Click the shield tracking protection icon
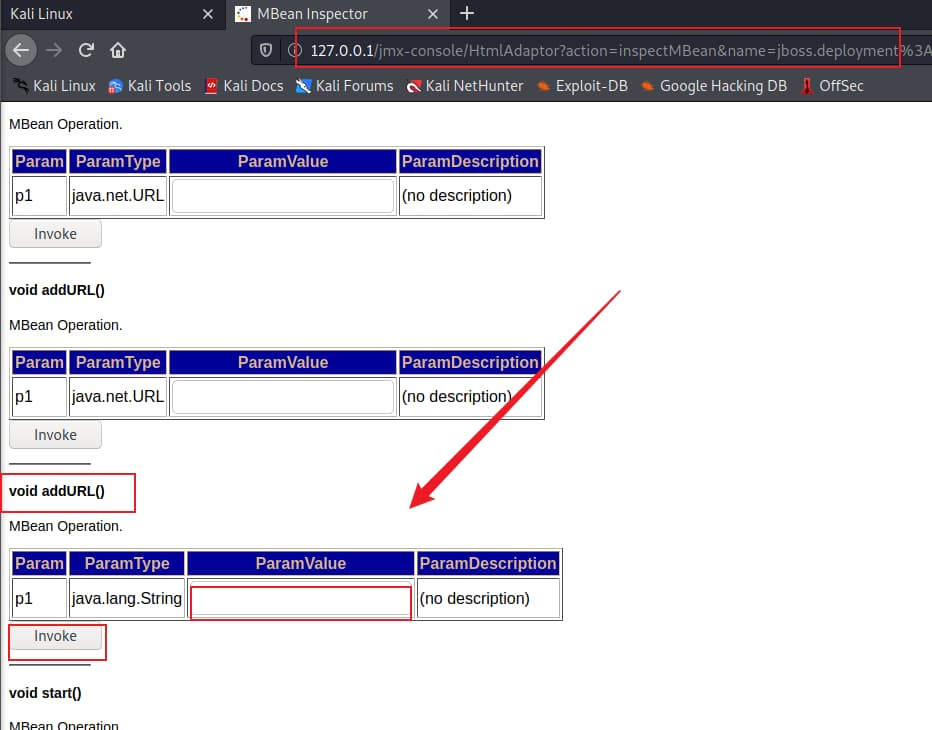Screen dimensions: 932x730 tap(266, 51)
